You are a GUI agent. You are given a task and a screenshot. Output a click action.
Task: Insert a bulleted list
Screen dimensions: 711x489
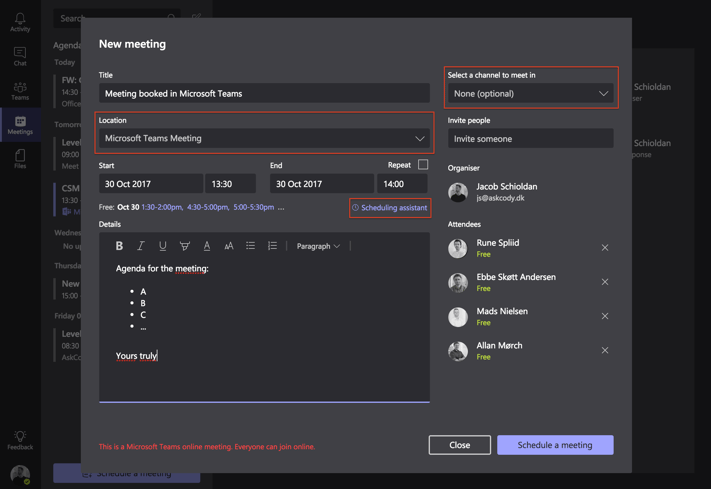[250, 246]
